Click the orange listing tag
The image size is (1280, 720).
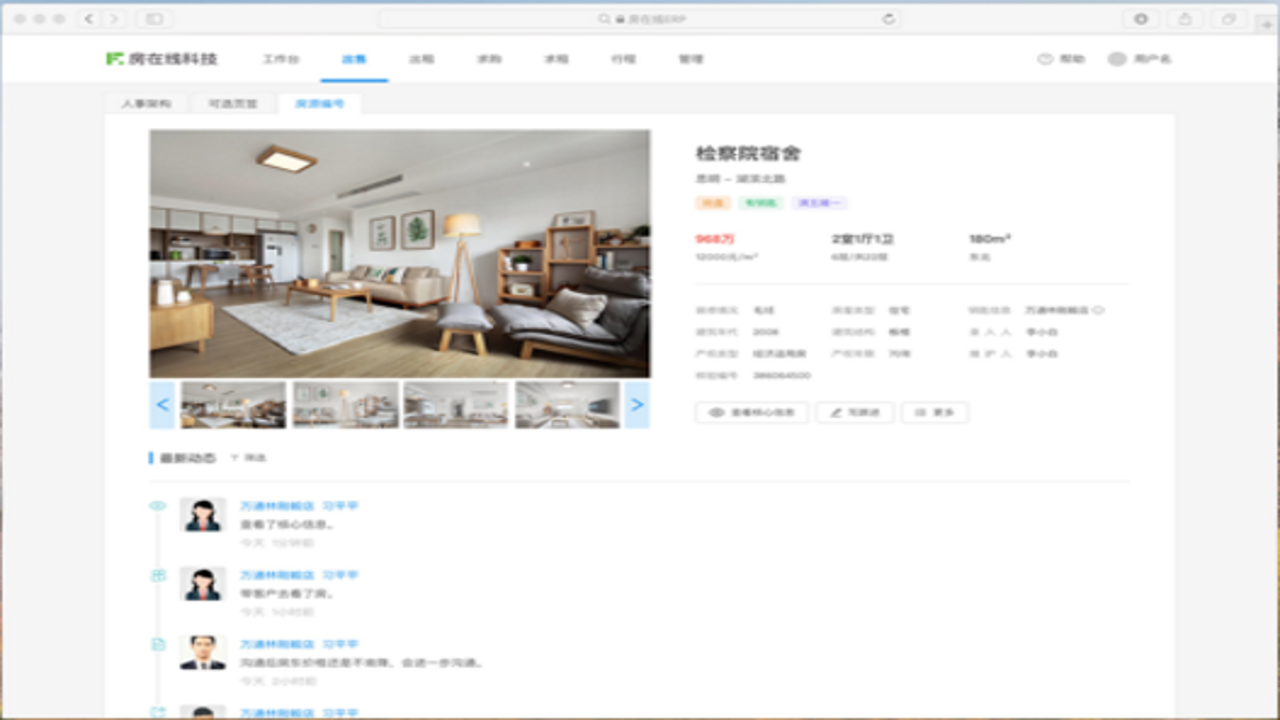point(712,203)
